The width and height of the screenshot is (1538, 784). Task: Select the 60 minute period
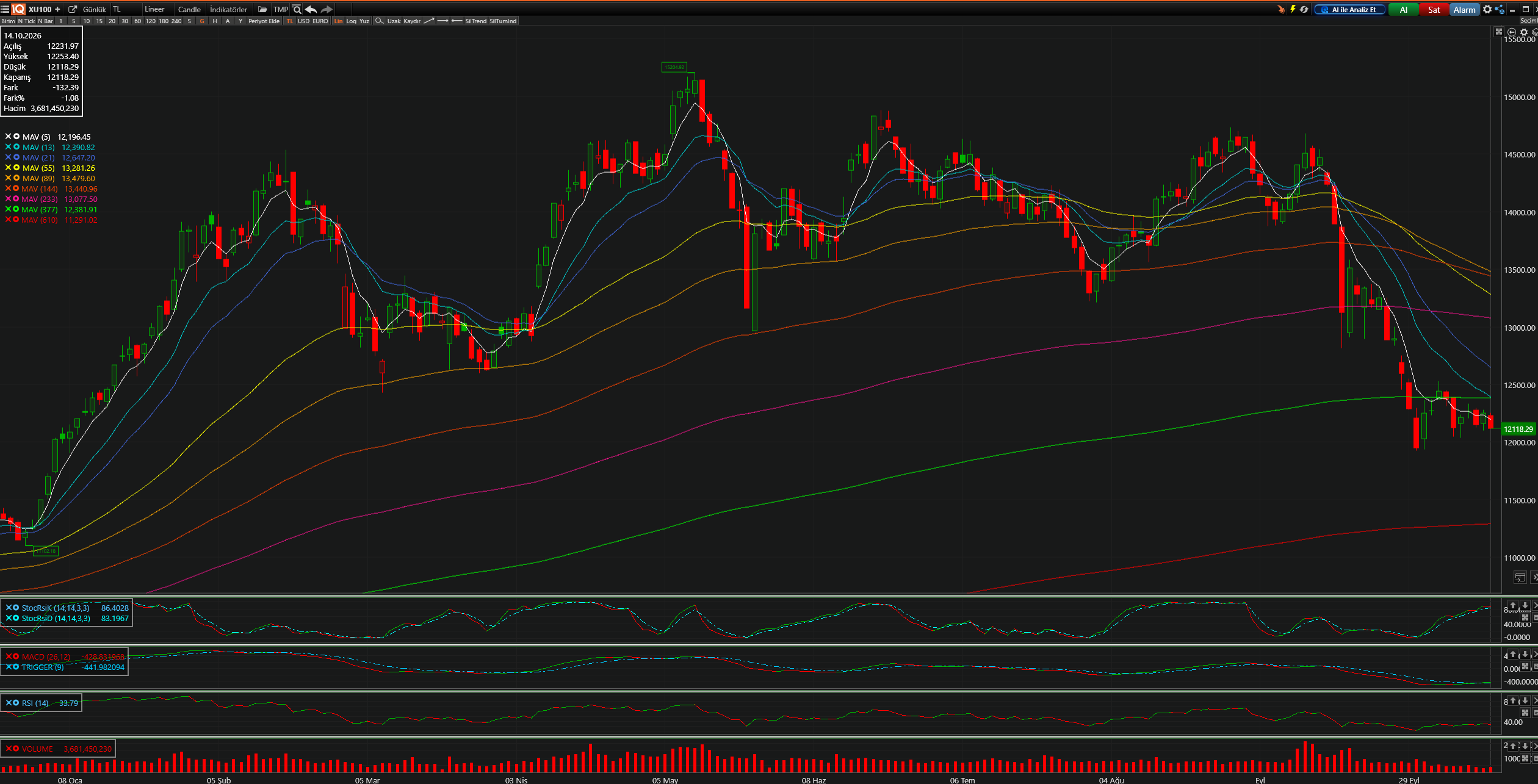pos(138,21)
